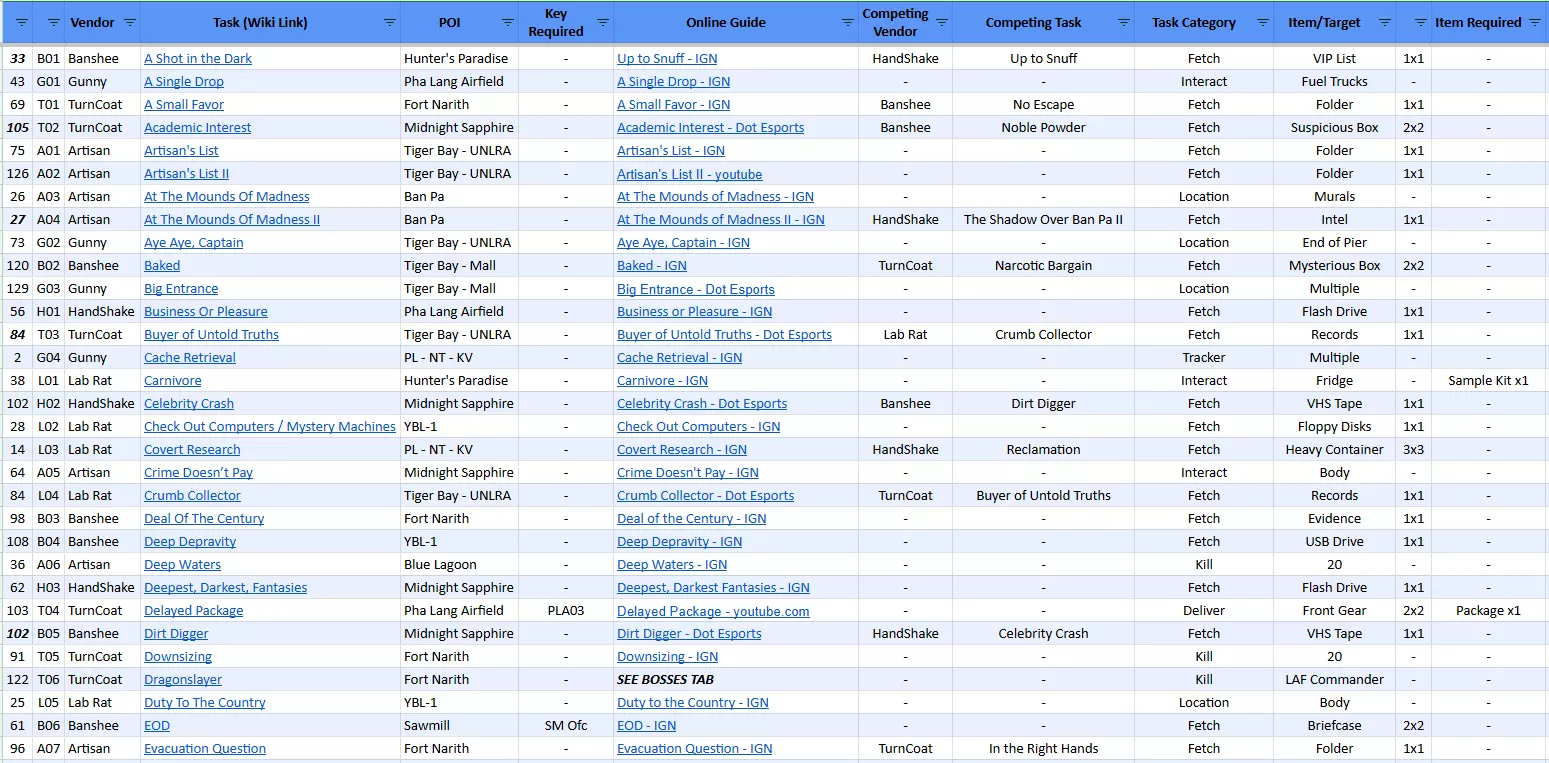Select the "Sample Kit x1" cell

pyautogui.click(x=1488, y=381)
